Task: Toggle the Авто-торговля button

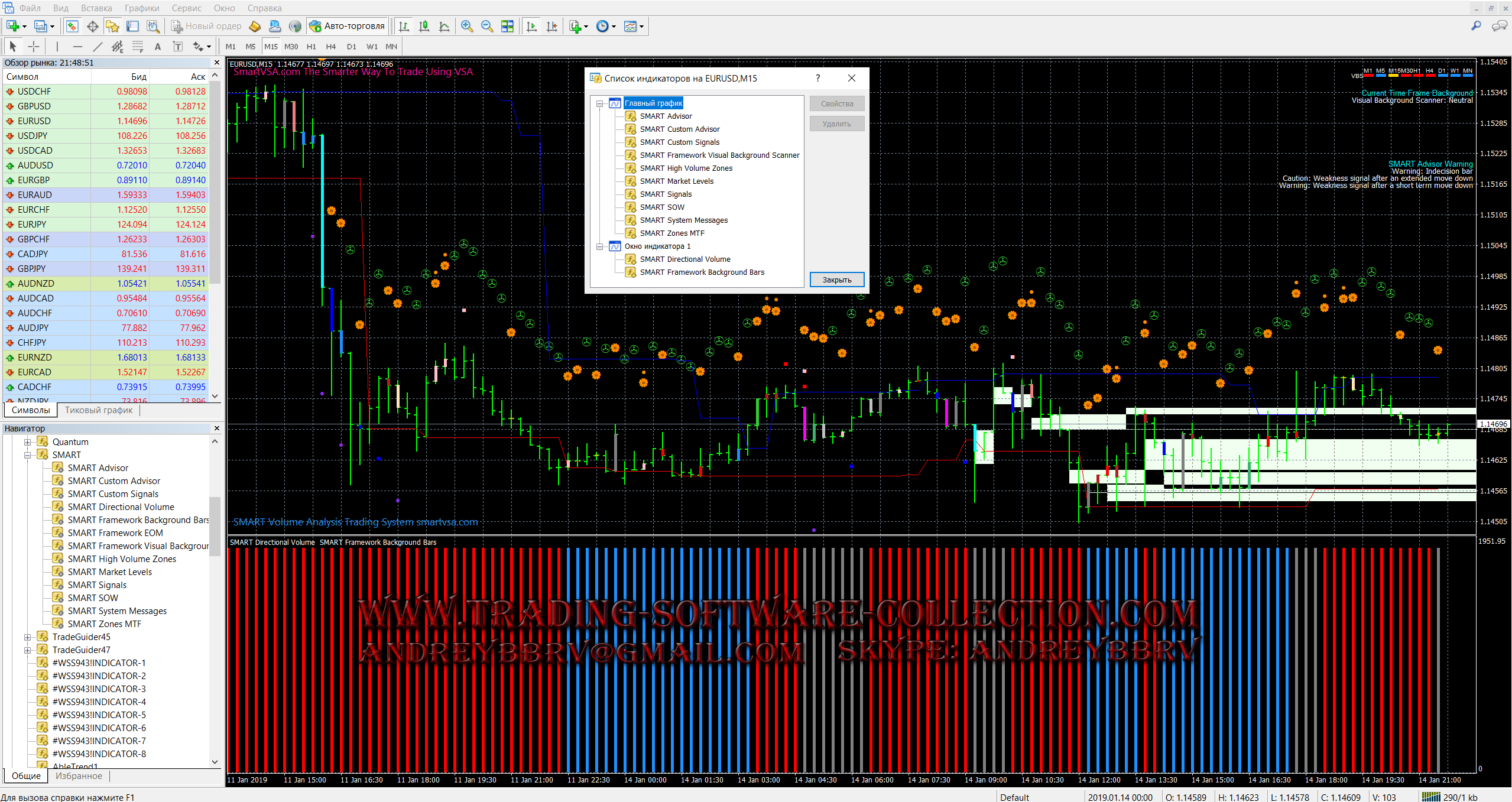Action: point(348,26)
